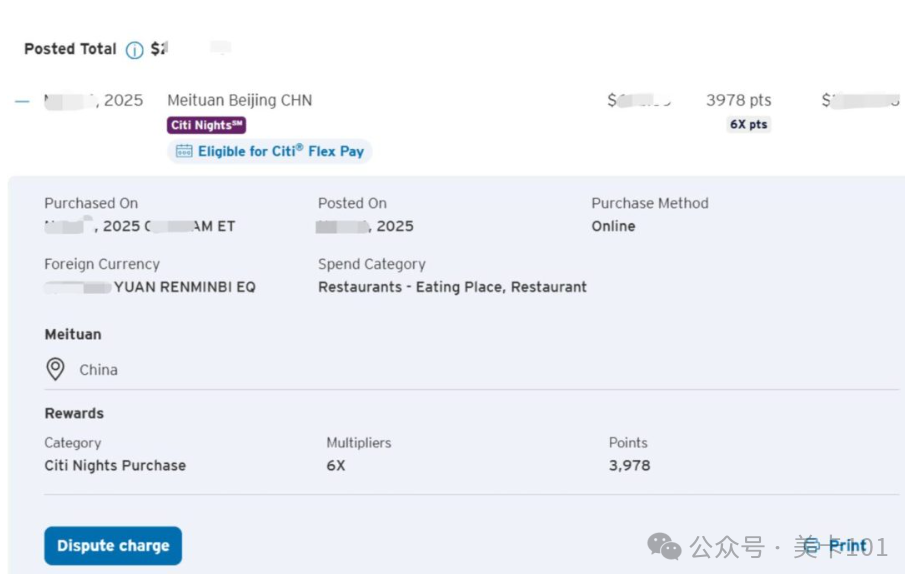Click the Restaurants - Eating Place spend category
Screen dimensions: 918x584
pos(452,287)
